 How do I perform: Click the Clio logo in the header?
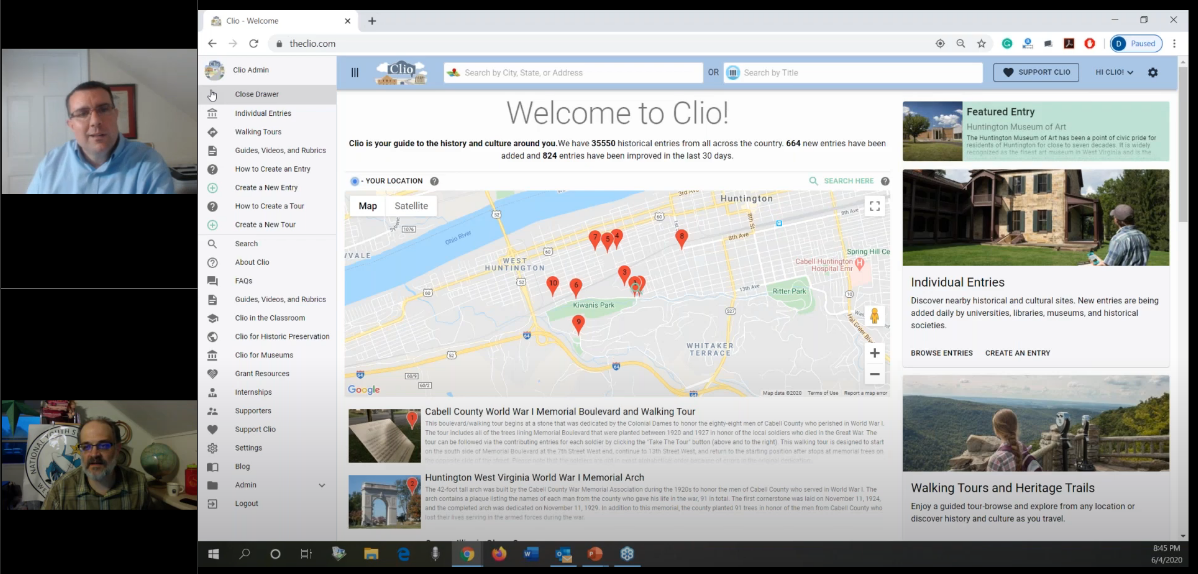401,73
